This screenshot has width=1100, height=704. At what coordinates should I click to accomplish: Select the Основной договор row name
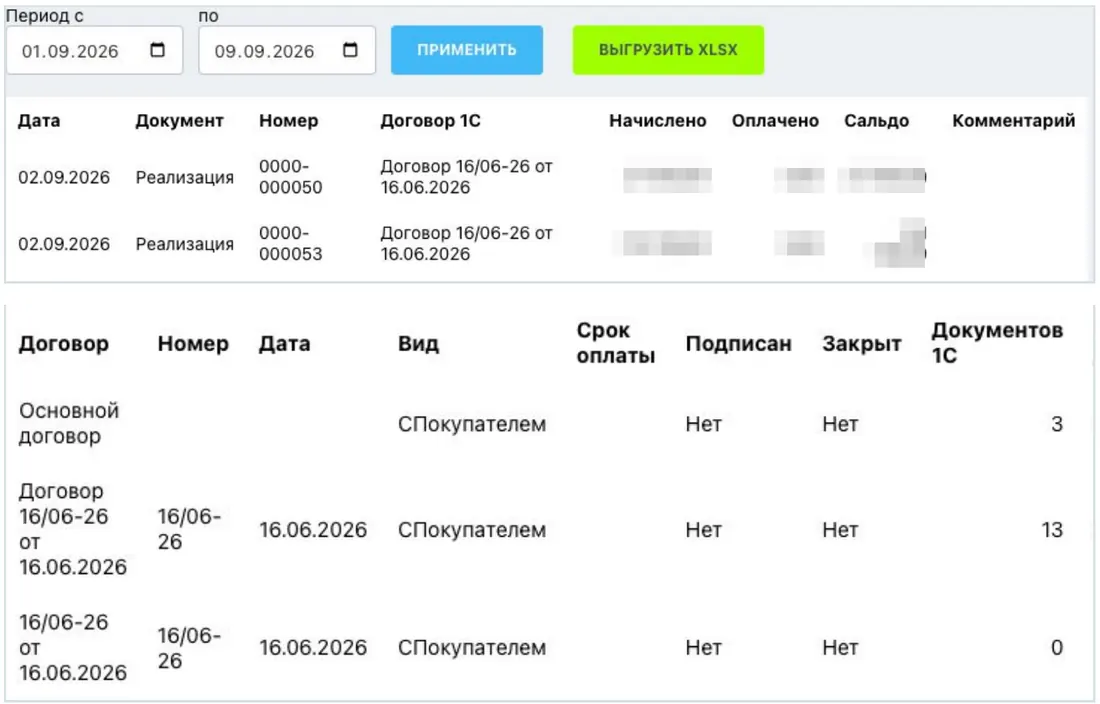coord(69,424)
